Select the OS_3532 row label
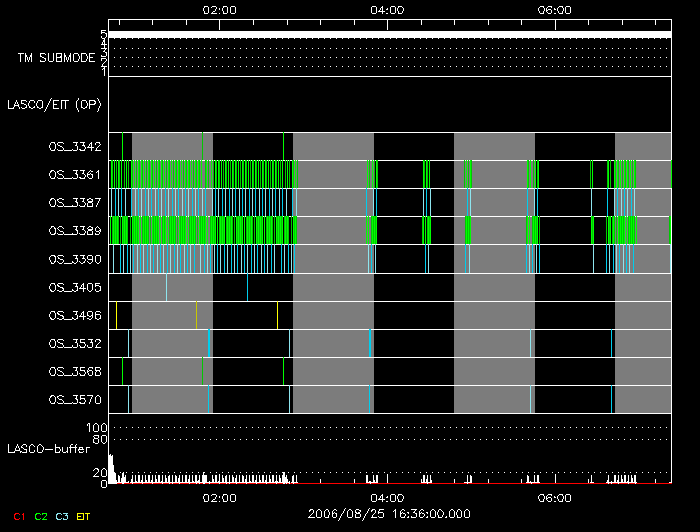 coord(75,344)
